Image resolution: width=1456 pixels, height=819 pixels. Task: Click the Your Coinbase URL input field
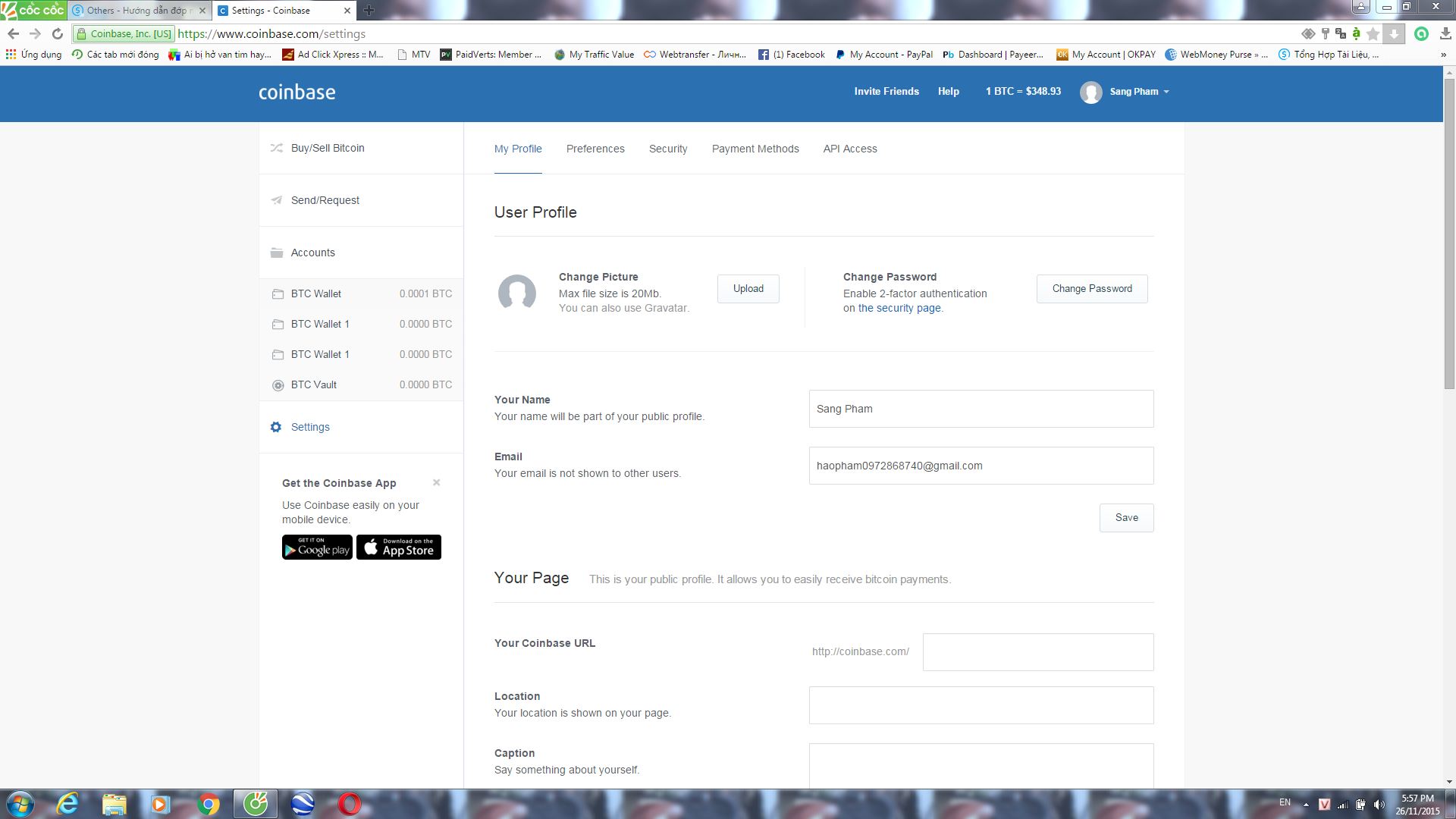(1037, 652)
